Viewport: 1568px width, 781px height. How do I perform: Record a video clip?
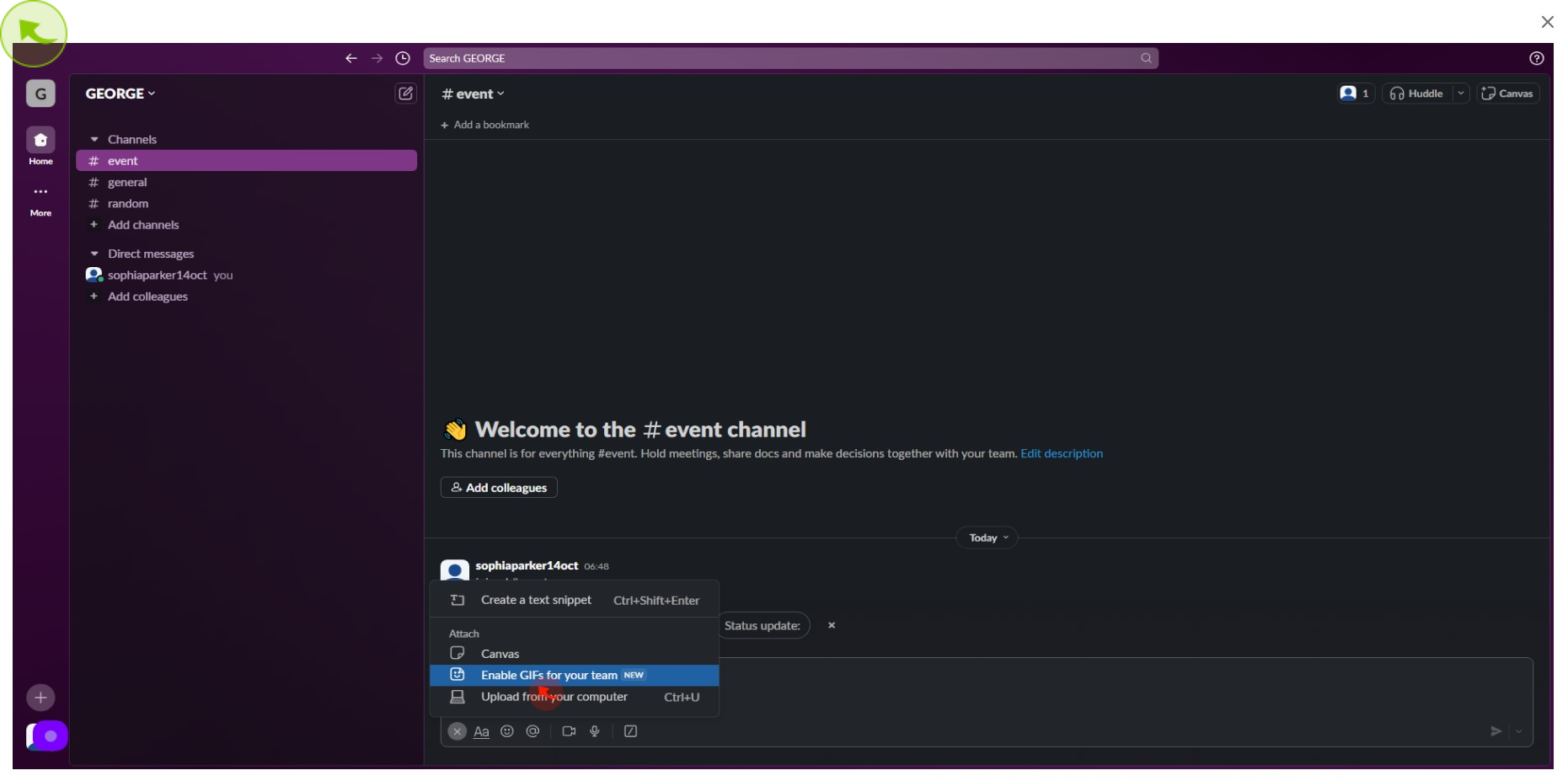[569, 731]
